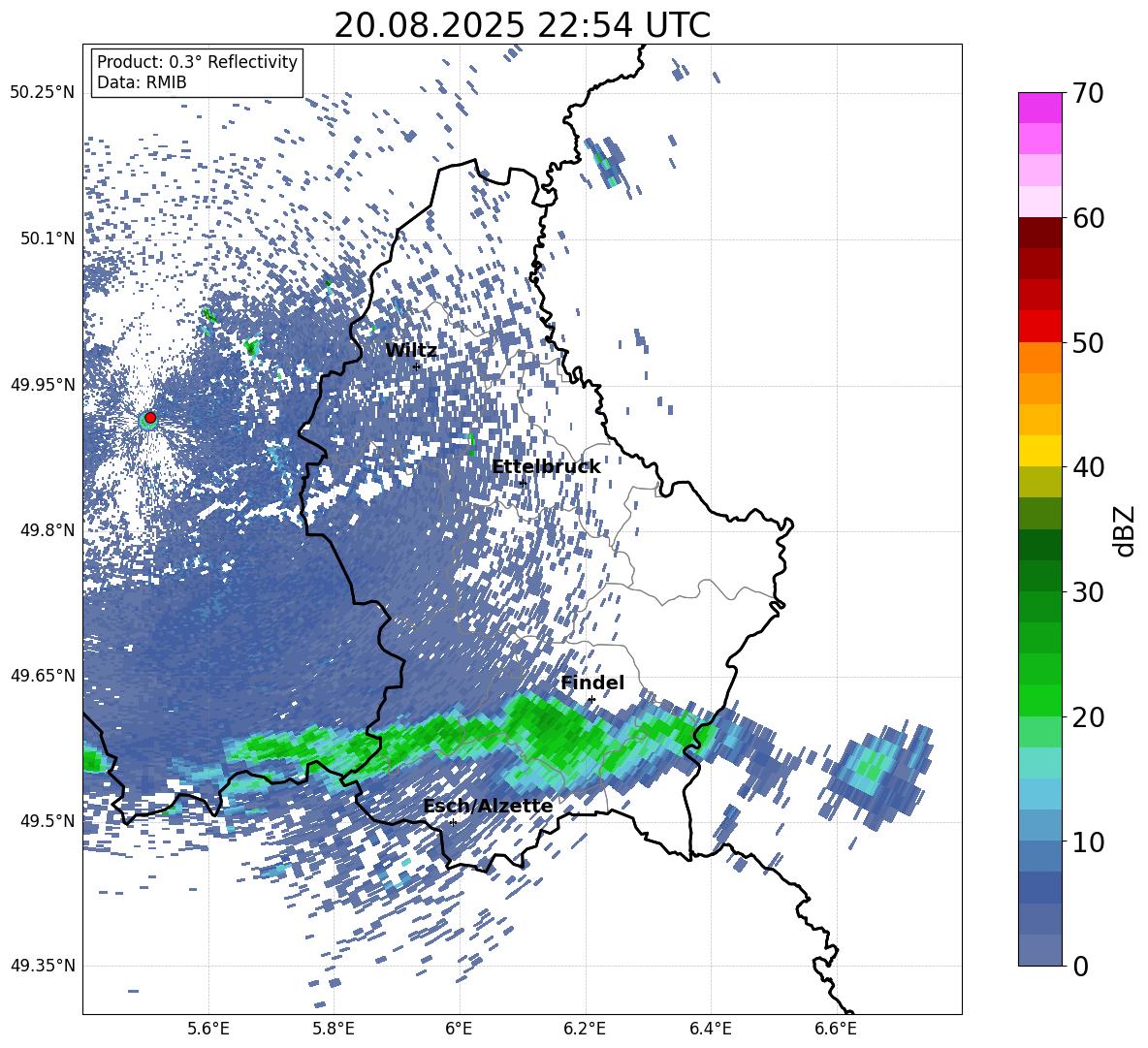Viewport: 1148px width, 1048px height.
Task: Click the 6.2°E longitude label
Action: coord(585,1030)
